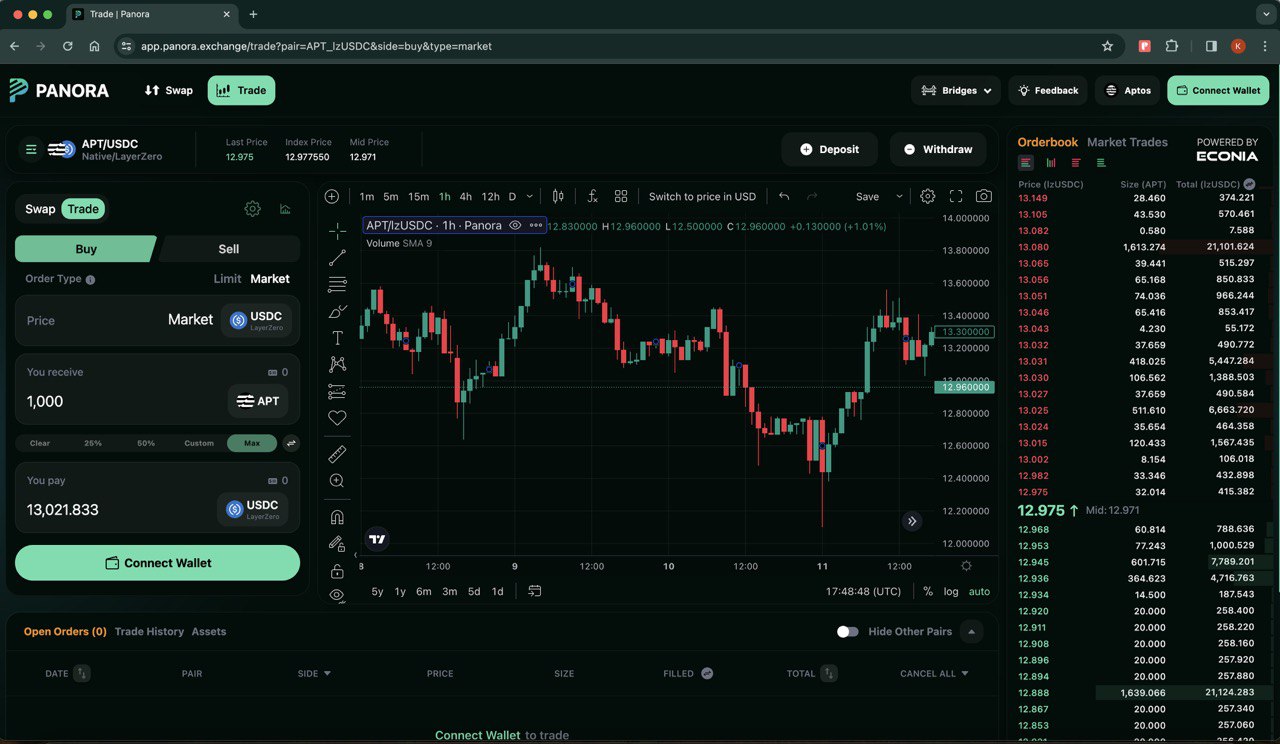This screenshot has height=744, width=1280.
Task: Open trade settings gear in order panel
Action: (253, 209)
